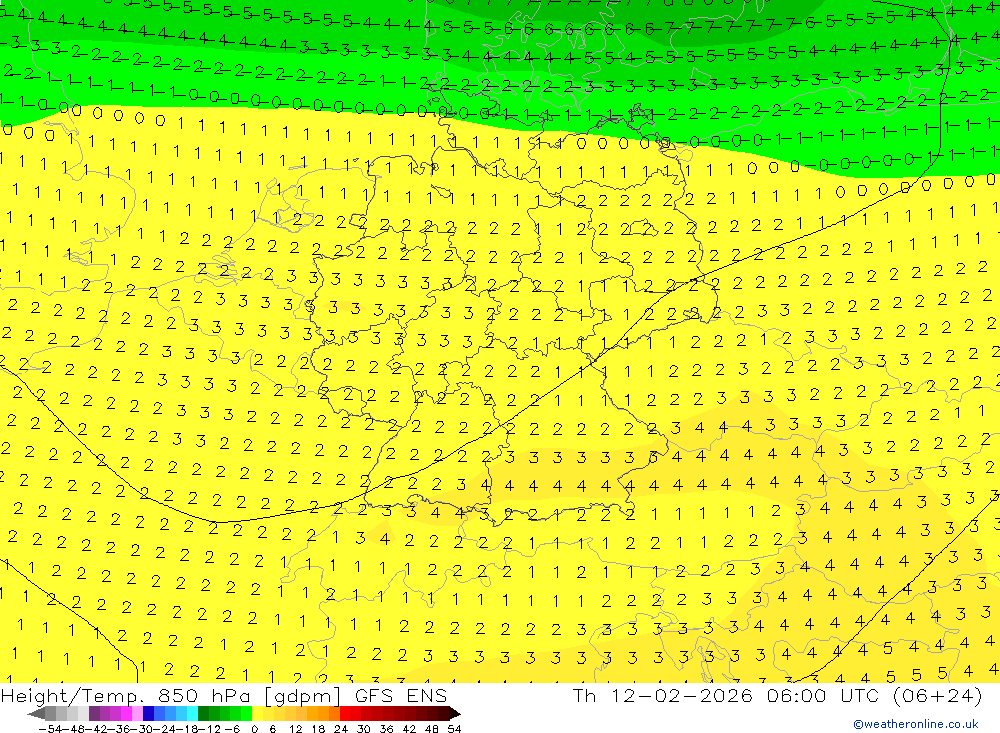The height and width of the screenshot is (733, 1000).
Task: Click the '18' legend scale label
Action: point(318,729)
